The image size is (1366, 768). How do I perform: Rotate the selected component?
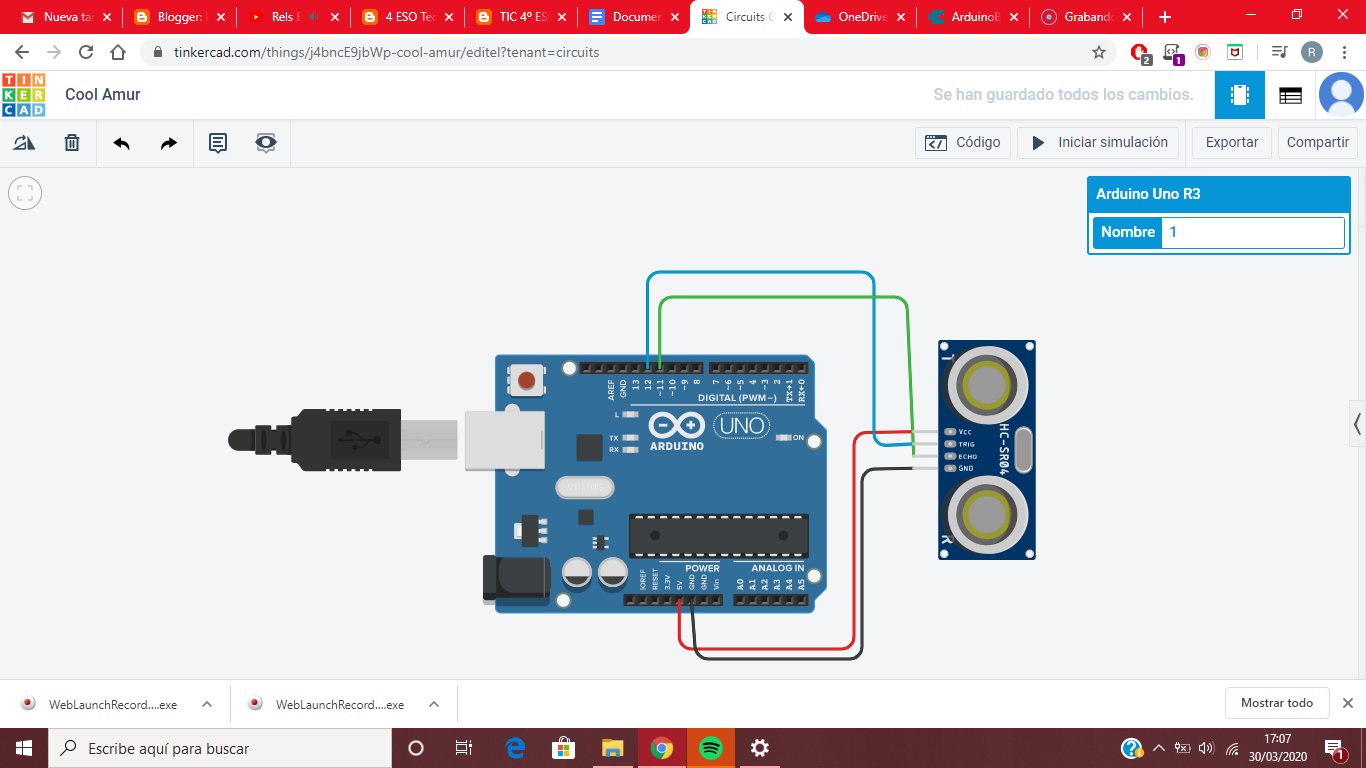click(x=24, y=143)
